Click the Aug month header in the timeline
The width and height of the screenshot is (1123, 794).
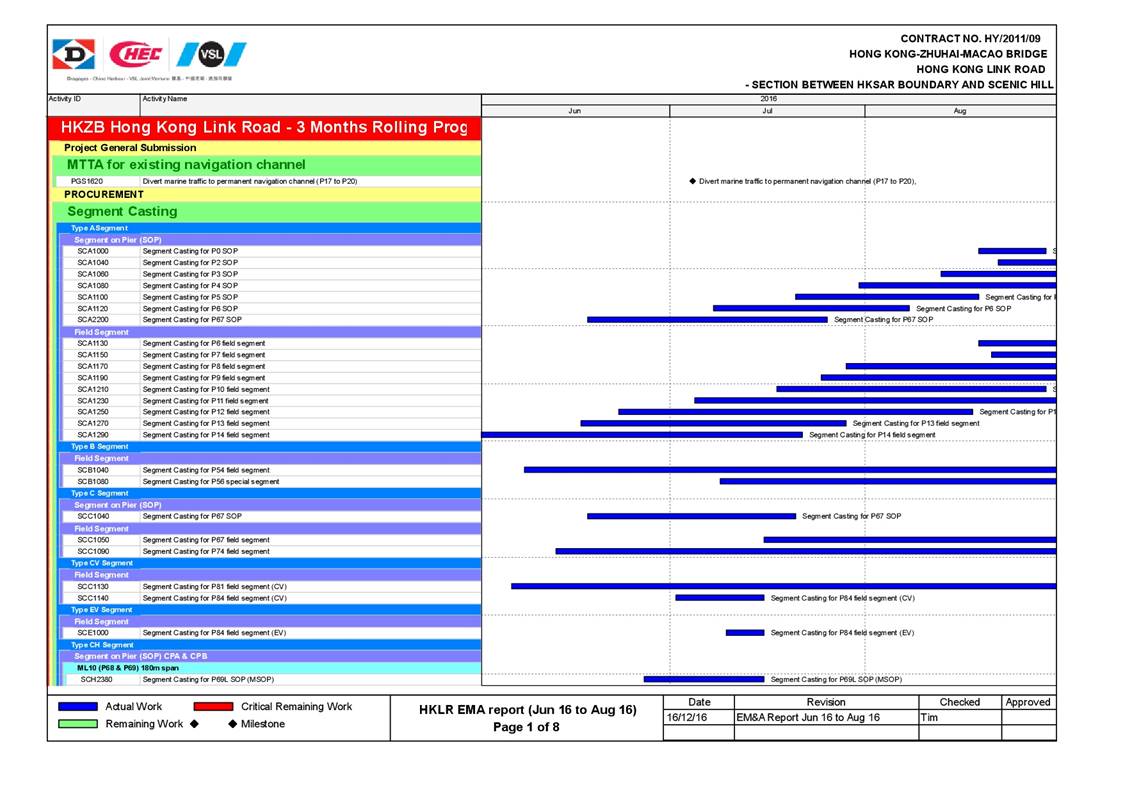[x=960, y=111]
